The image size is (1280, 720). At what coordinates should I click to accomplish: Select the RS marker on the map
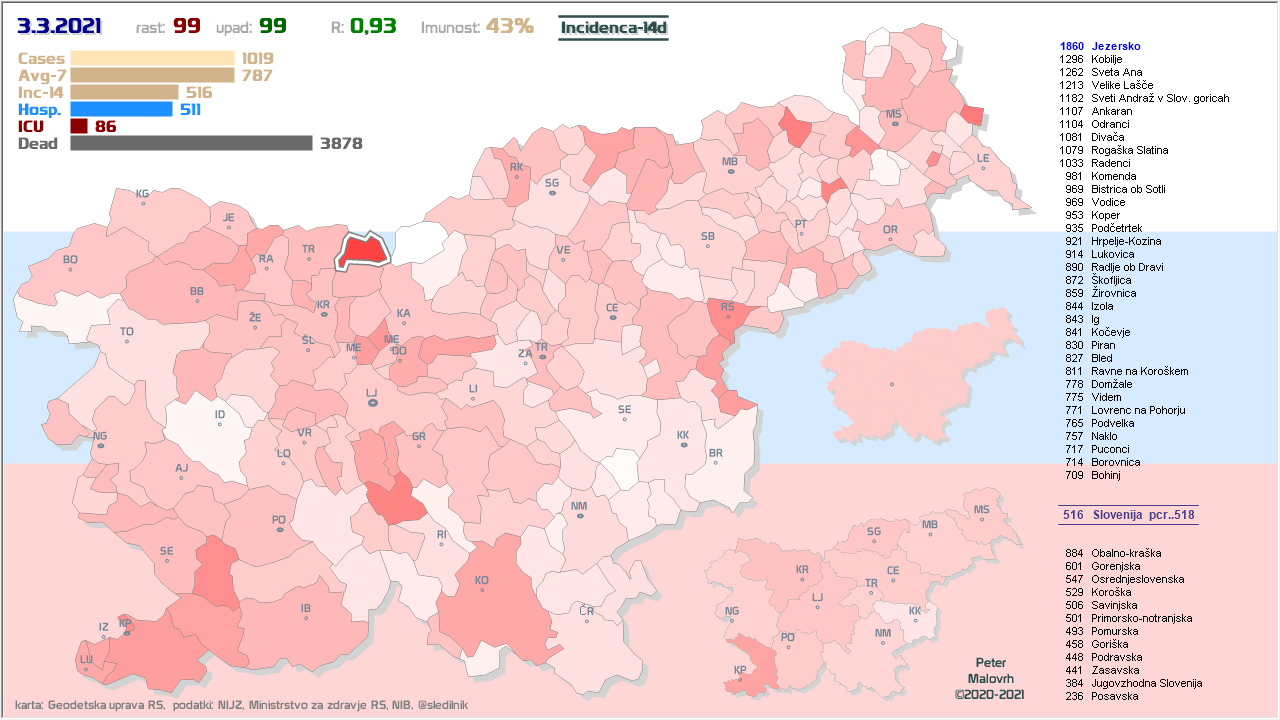[x=727, y=308]
